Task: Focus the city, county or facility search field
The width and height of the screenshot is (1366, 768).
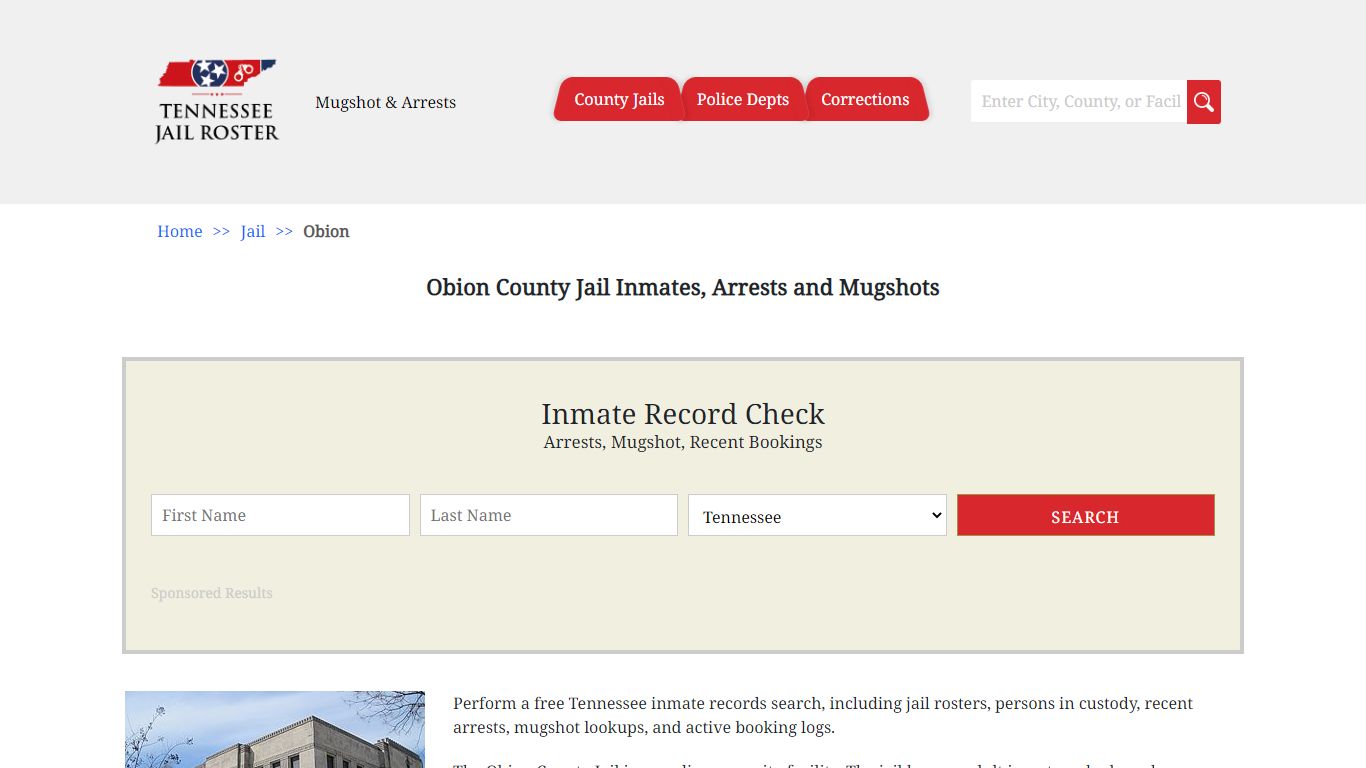Action: coord(1079,102)
